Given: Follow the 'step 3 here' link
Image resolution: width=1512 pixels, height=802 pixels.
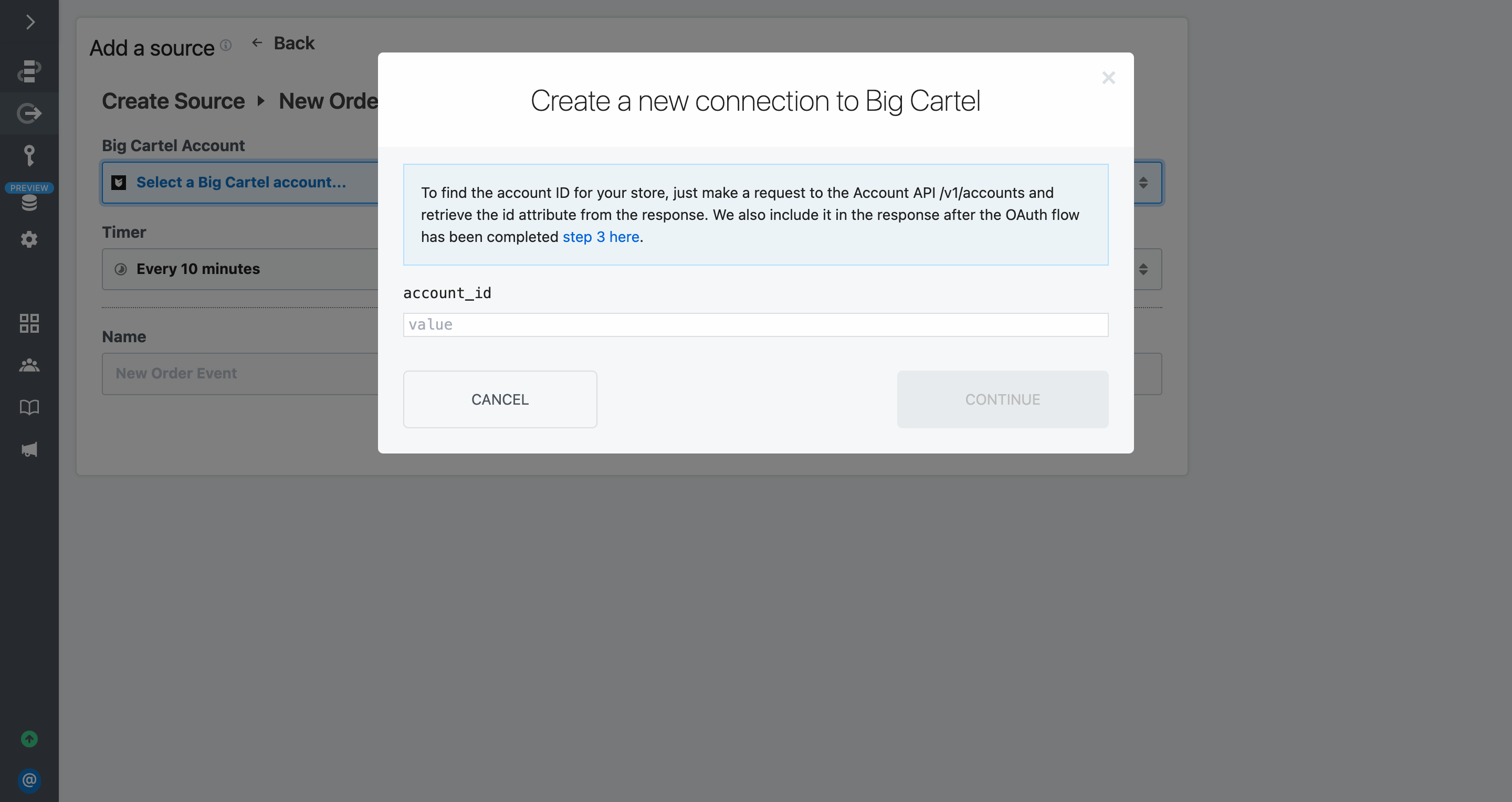Looking at the screenshot, I should [601, 237].
